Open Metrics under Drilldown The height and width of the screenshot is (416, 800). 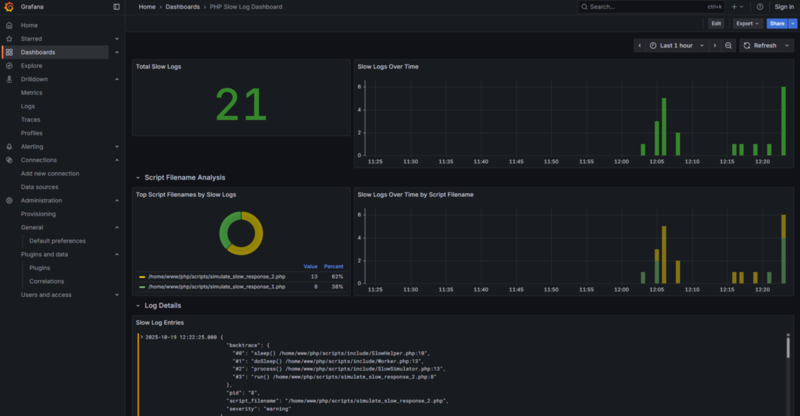click(x=32, y=93)
